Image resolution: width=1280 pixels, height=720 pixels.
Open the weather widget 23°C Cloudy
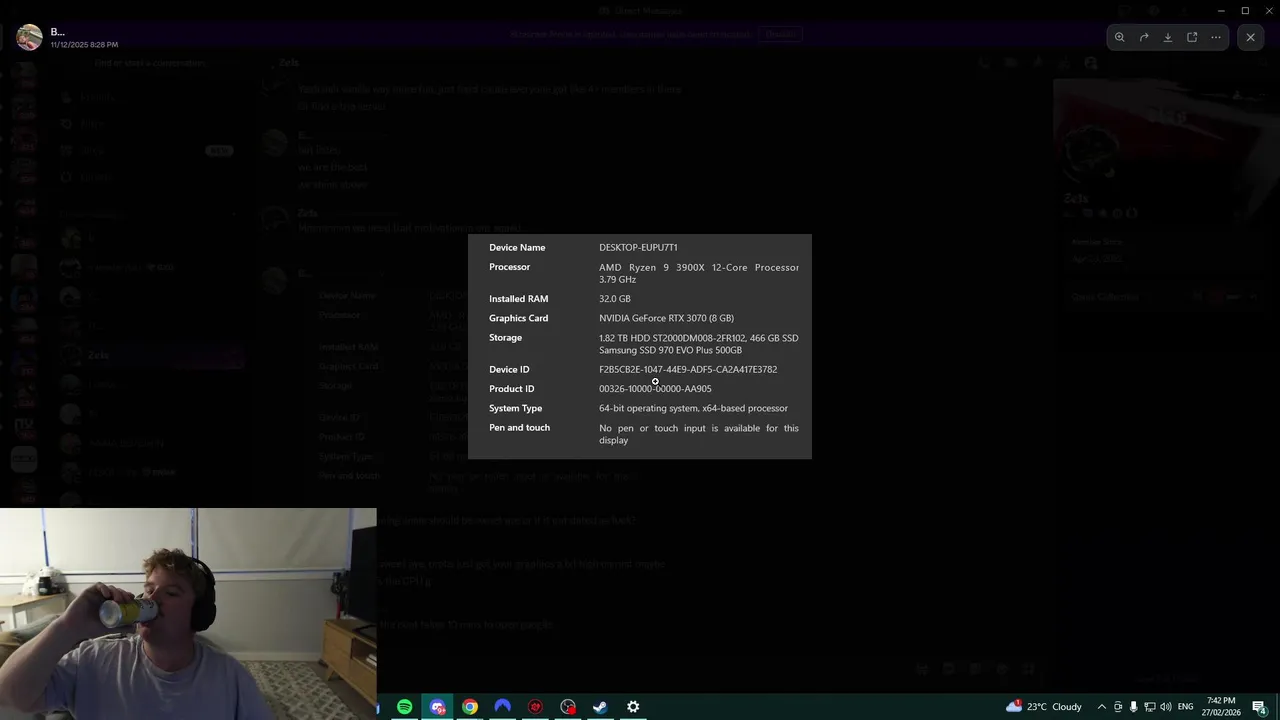pyautogui.click(x=1044, y=707)
